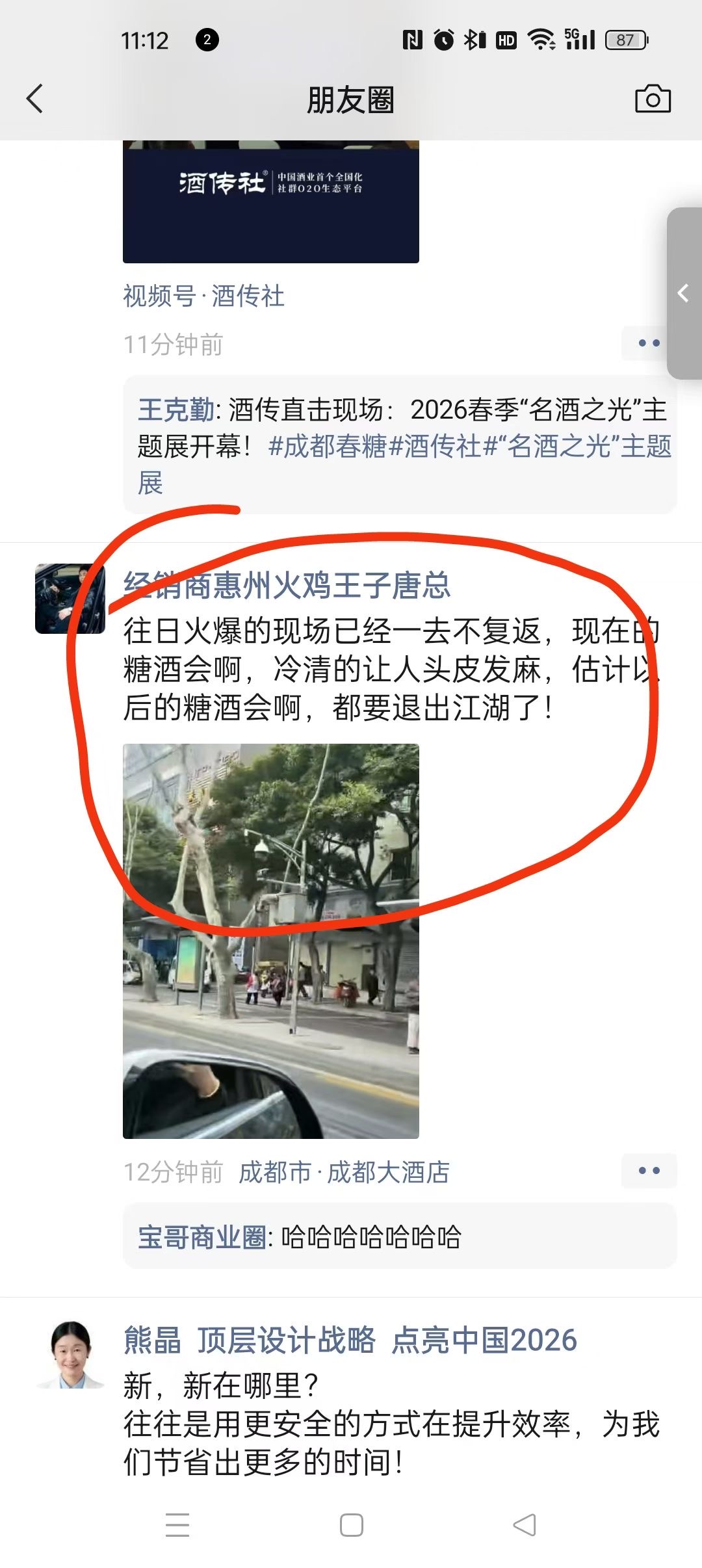The height and width of the screenshot is (1568, 702).
Task: Open 熊晶's profile avatar
Action: (x=70, y=1355)
